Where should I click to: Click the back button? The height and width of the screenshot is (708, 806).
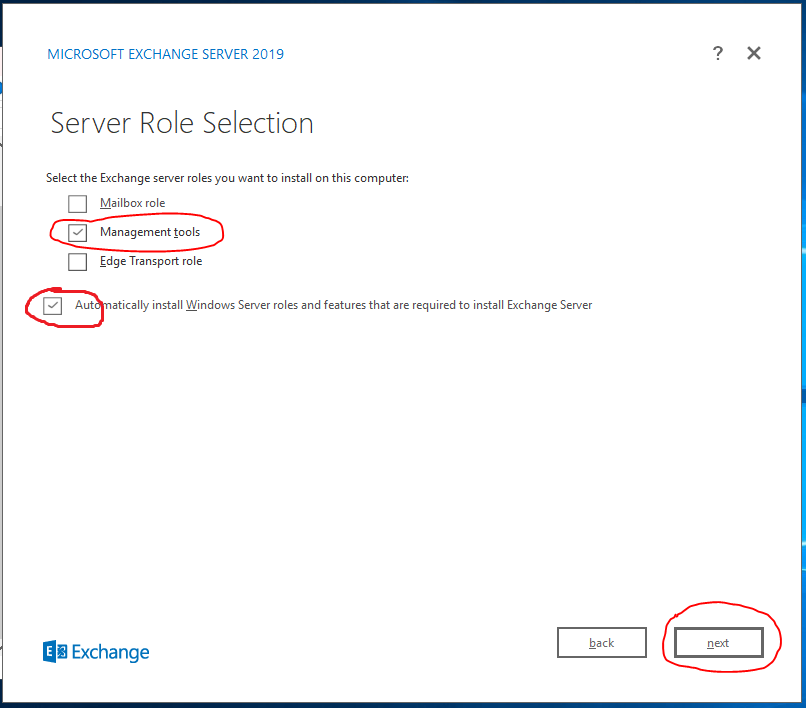[601, 642]
